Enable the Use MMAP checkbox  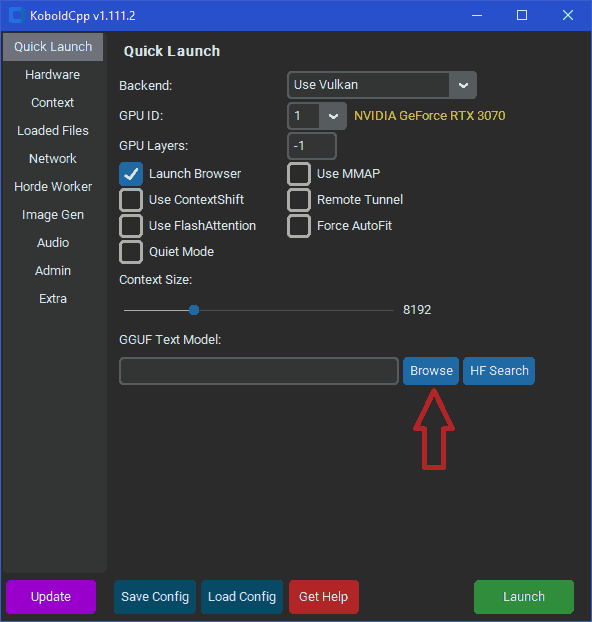[x=299, y=174]
